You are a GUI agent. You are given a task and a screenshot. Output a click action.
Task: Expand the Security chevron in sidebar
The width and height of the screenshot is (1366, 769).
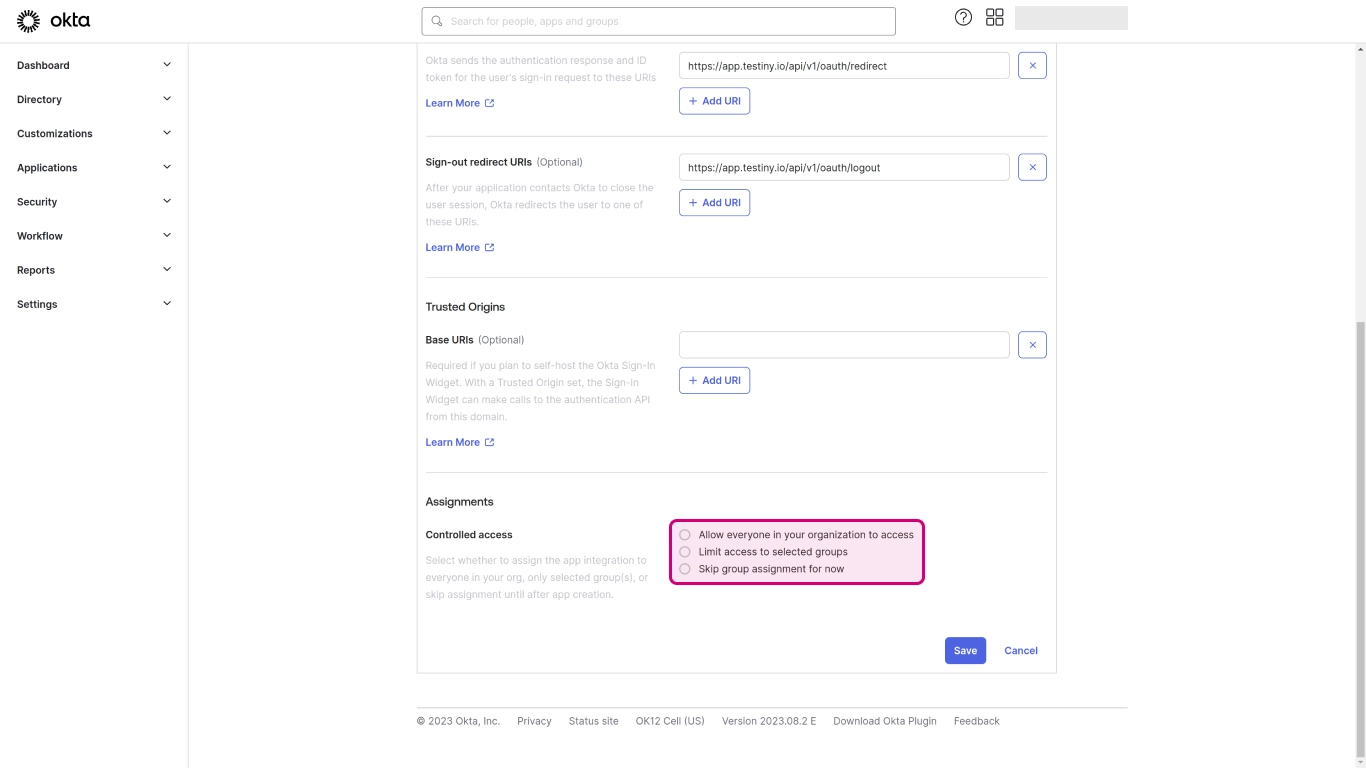[x=167, y=201]
